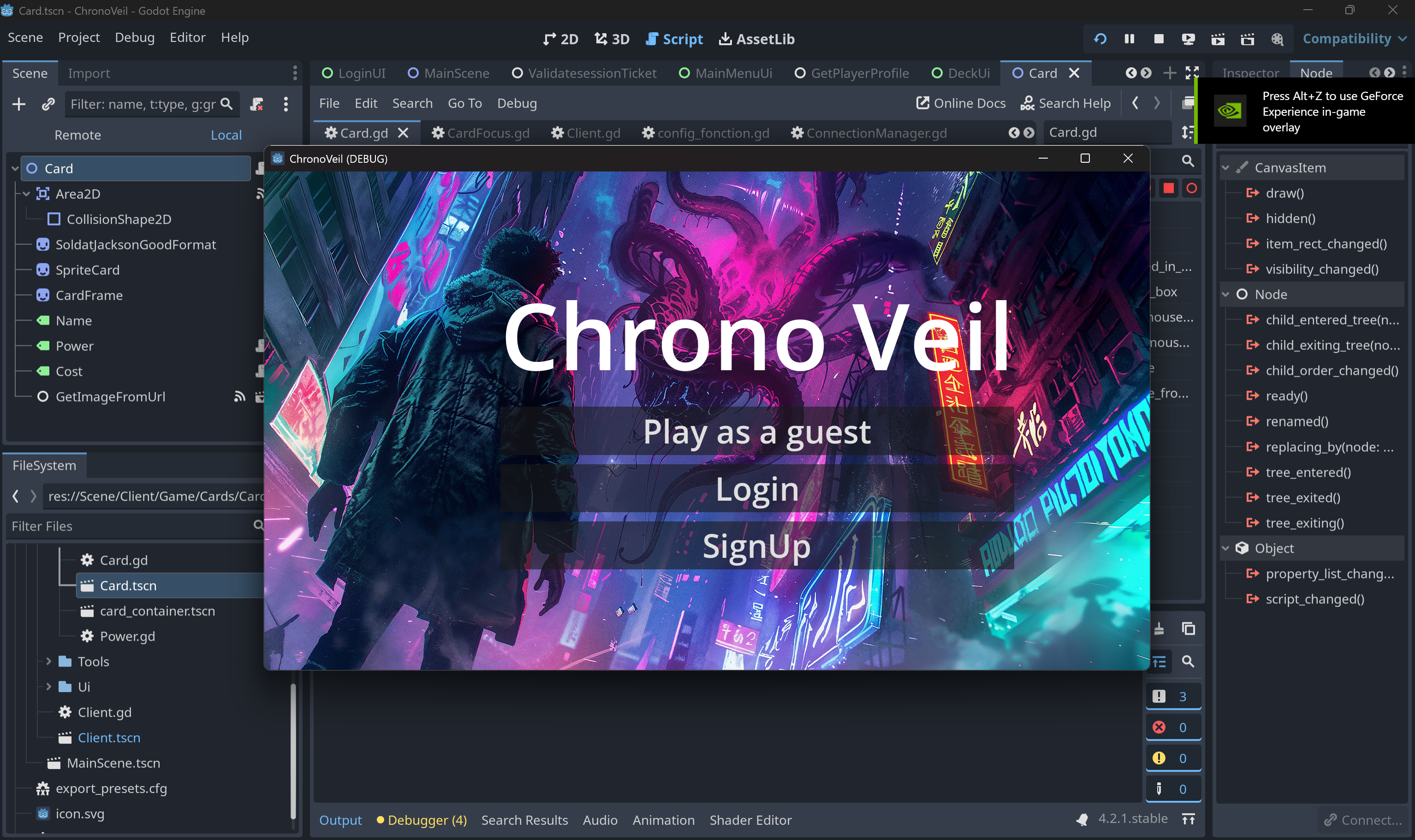Image resolution: width=1415 pixels, height=840 pixels.
Task: Switch to the Inspector tab
Action: click(1250, 74)
